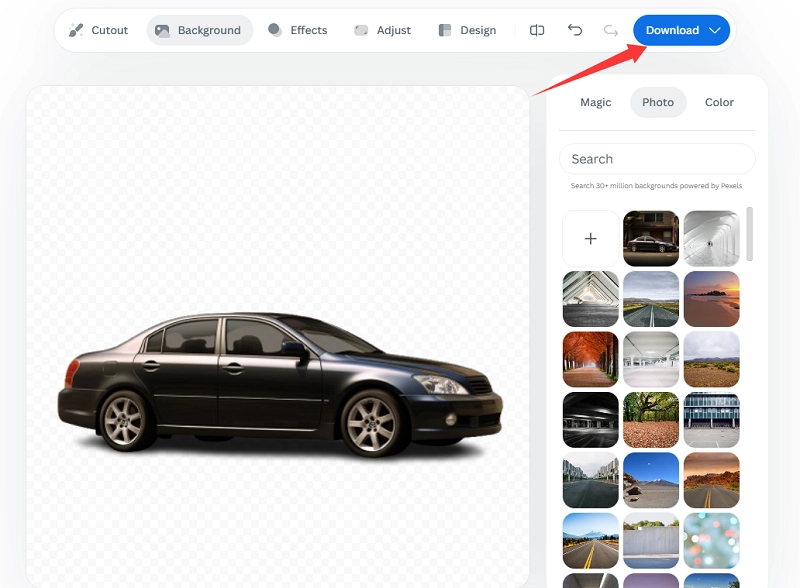Switch to the Magic backgrounds tab
This screenshot has height=588, width=800.
596,102
